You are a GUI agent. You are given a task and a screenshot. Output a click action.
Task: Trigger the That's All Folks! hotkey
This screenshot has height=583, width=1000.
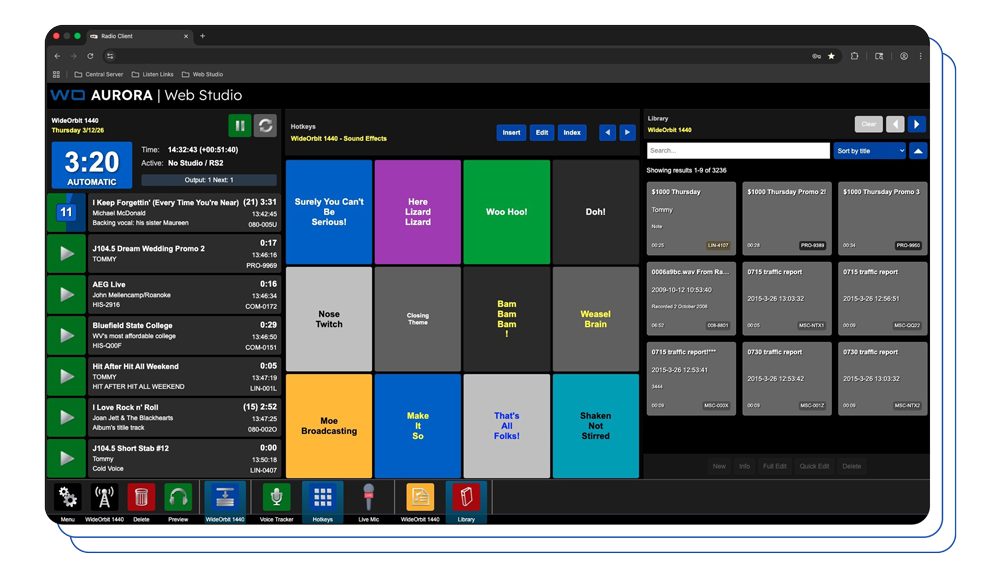[x=506, y=426]
